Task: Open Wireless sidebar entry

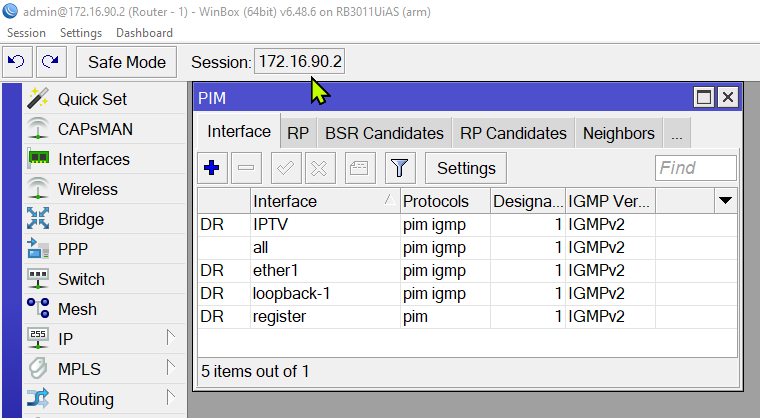Action: (x=105, y=189)
